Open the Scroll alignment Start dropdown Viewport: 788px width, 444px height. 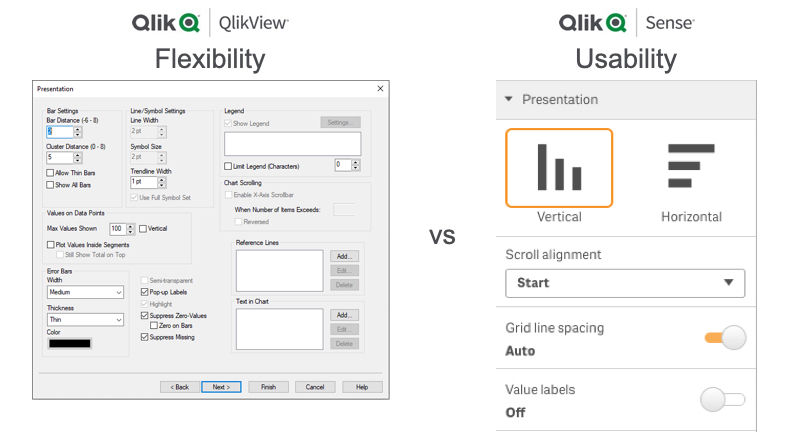coord(625,283)
